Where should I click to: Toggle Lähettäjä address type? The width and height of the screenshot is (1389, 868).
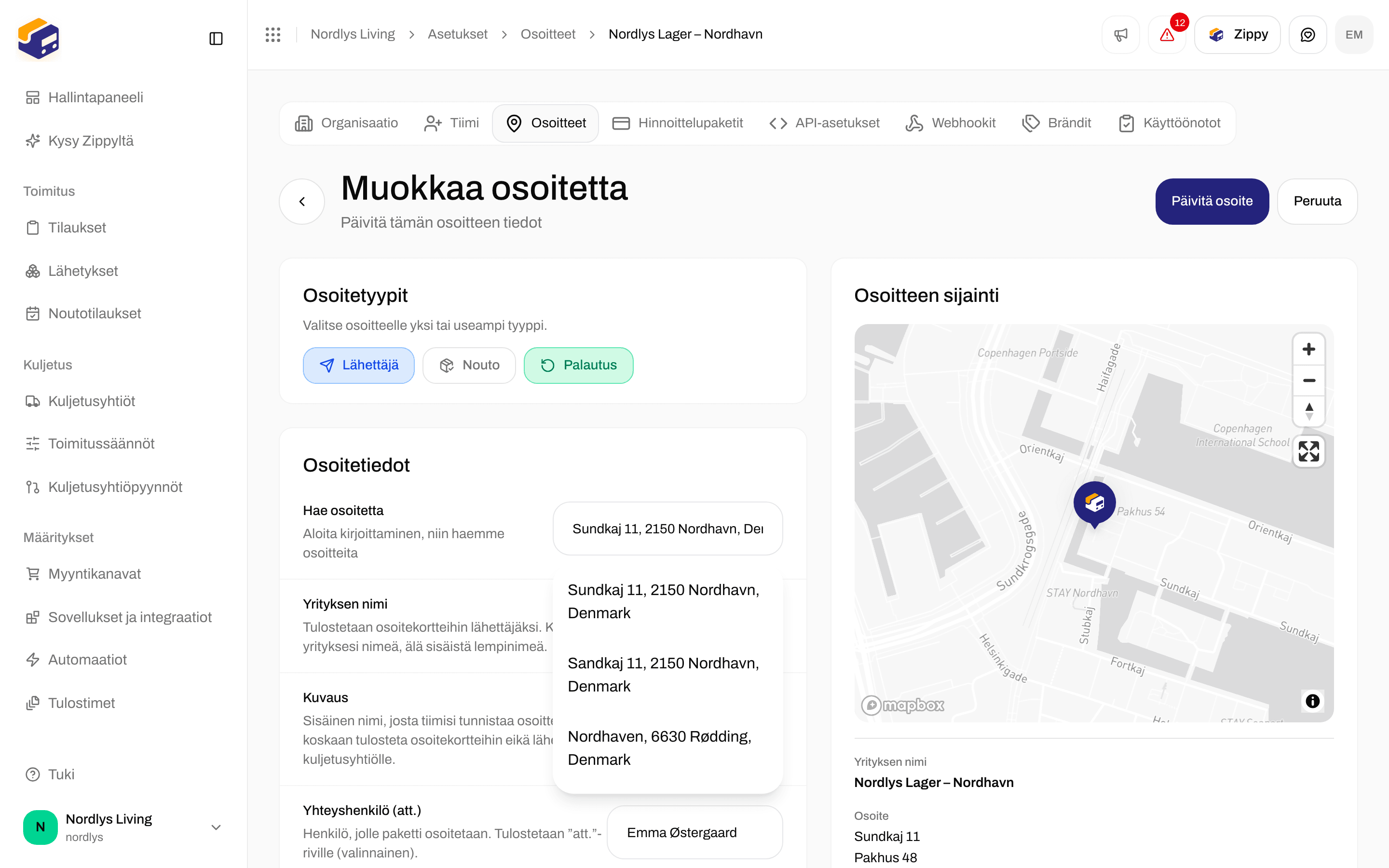359,365
